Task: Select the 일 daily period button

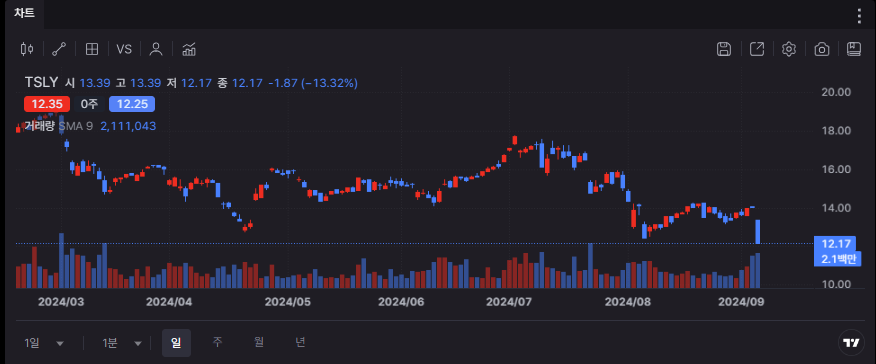Action: (177, 343)
